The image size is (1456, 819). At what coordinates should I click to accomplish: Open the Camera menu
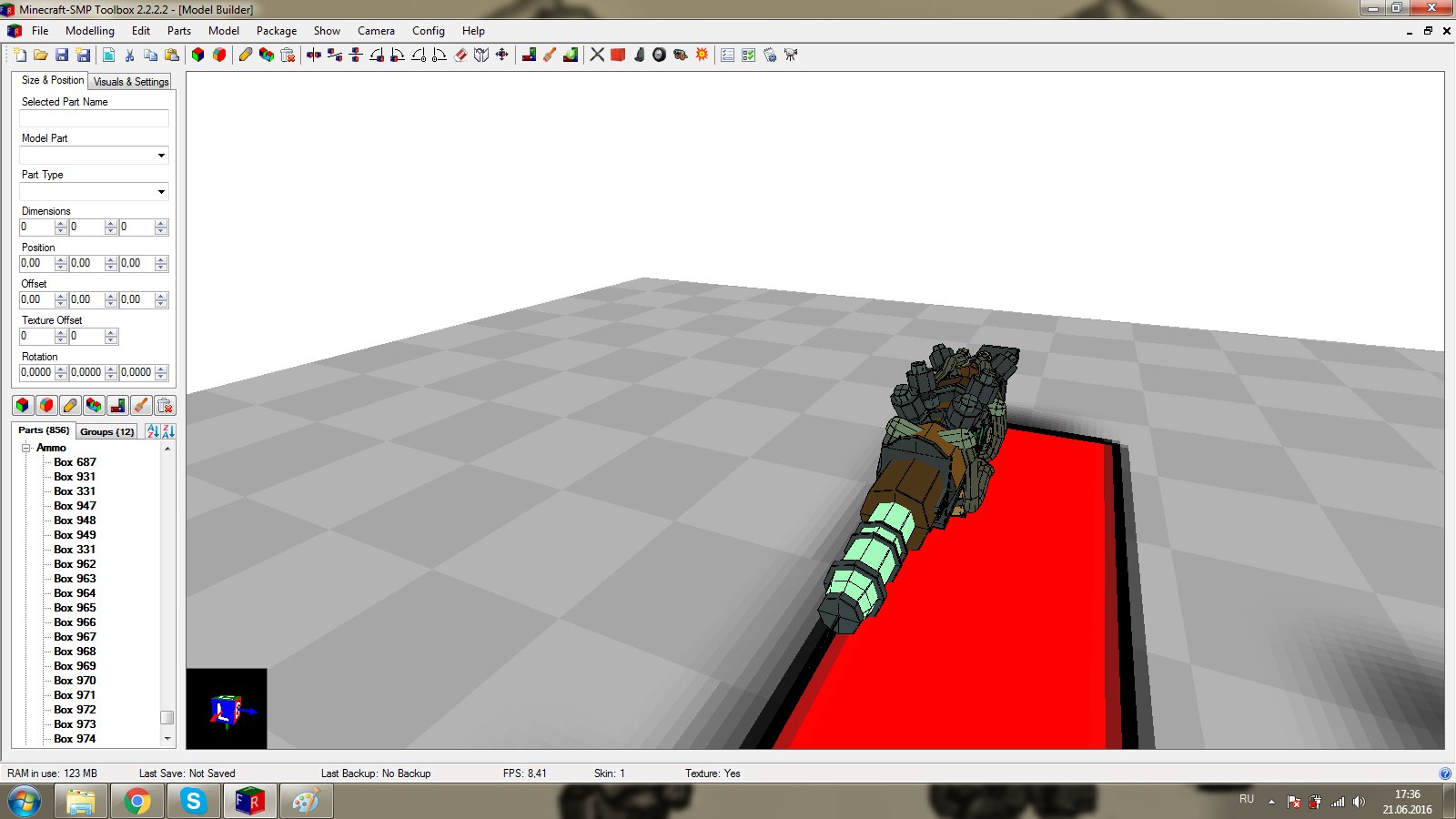pos(376,31)
